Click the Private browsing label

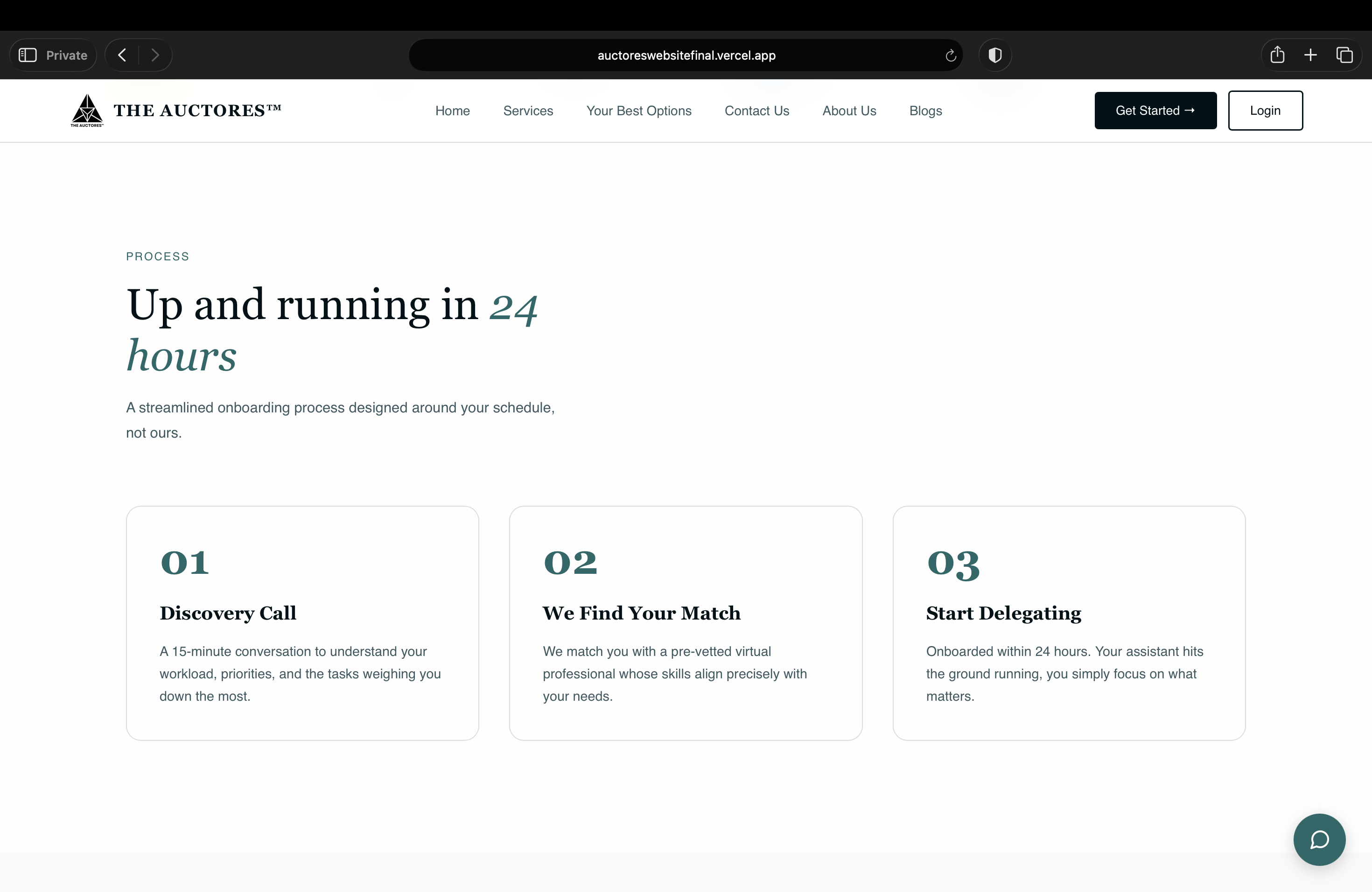[x=66, y=56]
